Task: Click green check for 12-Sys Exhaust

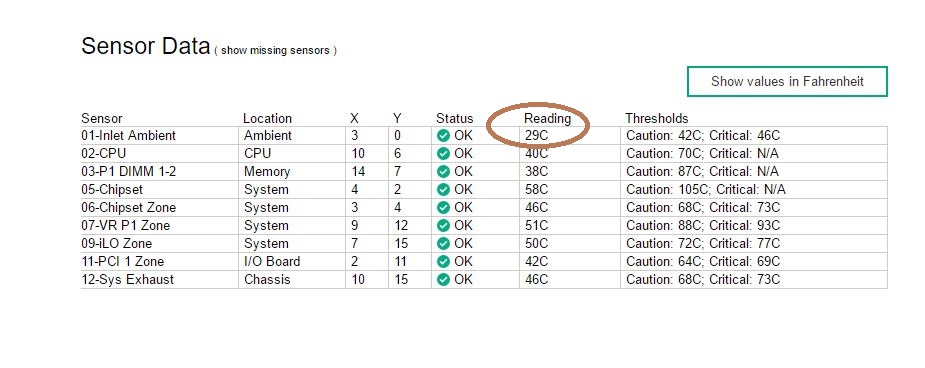Action: 443,280
